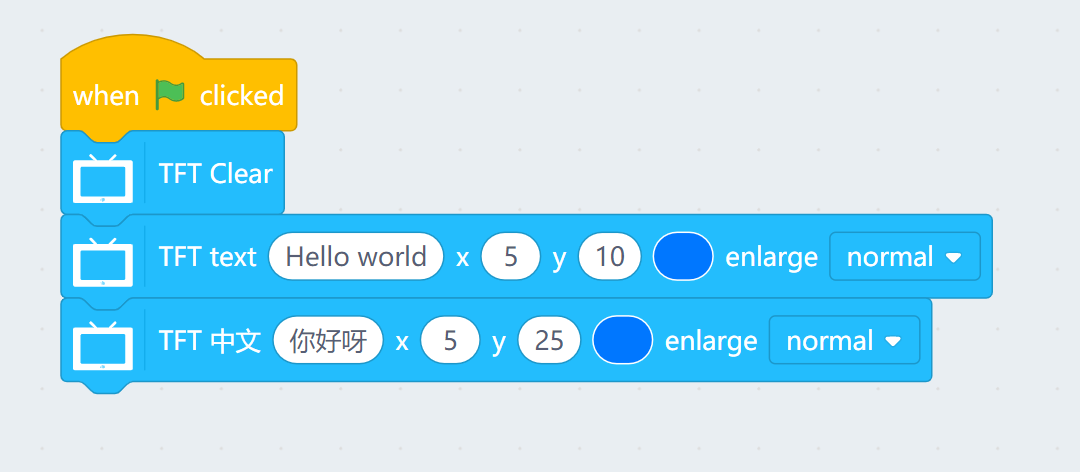
Task: Select the TFT Clear block by its label
Action: 215,174
